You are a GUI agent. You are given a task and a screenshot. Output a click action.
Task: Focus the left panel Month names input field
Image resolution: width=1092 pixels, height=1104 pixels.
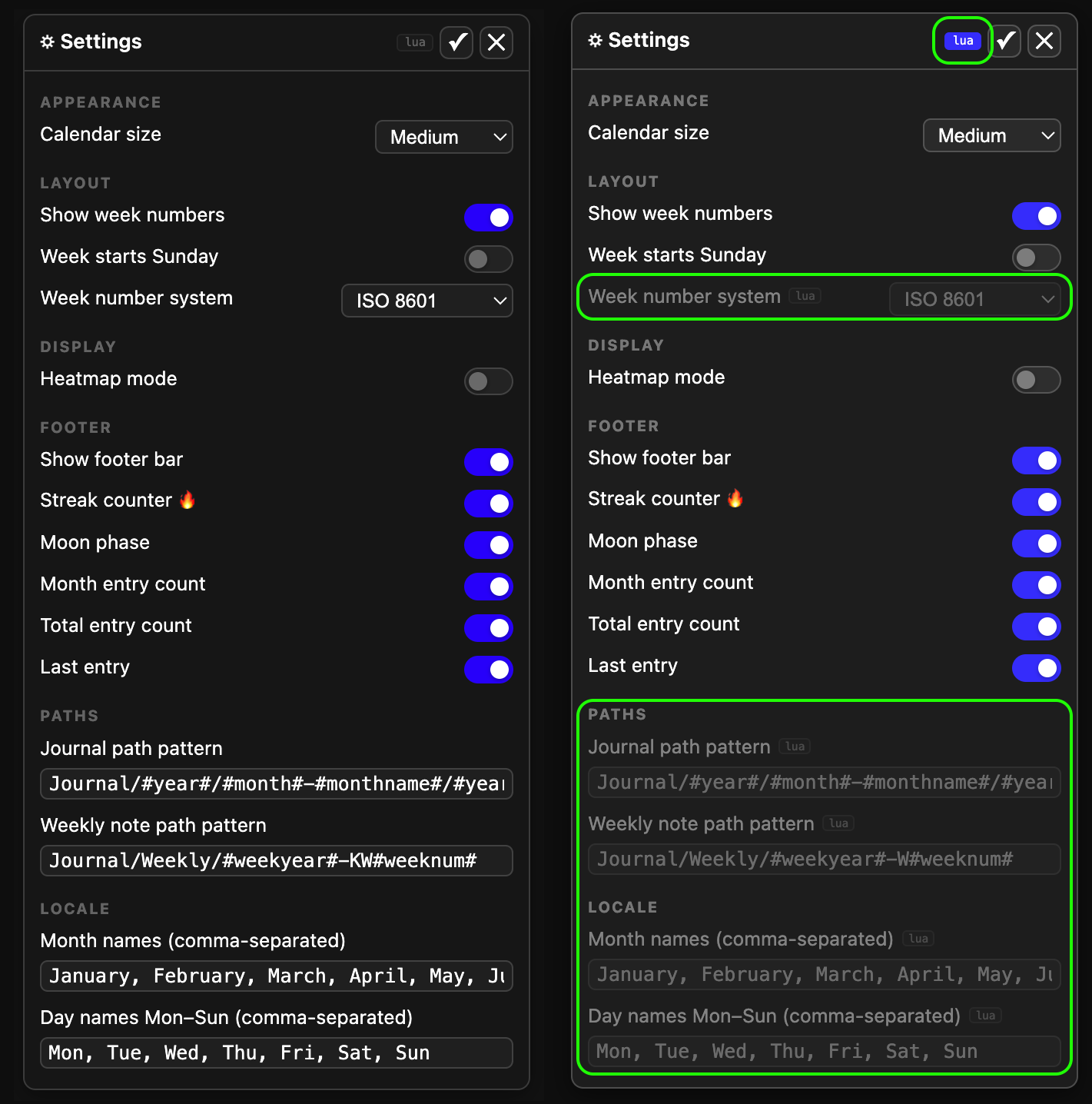tap(276, 976)
